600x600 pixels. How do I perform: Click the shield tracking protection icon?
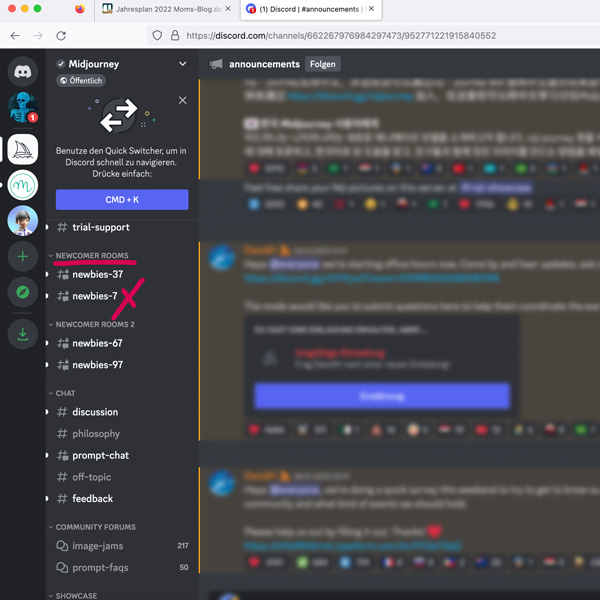pos(157,36)
